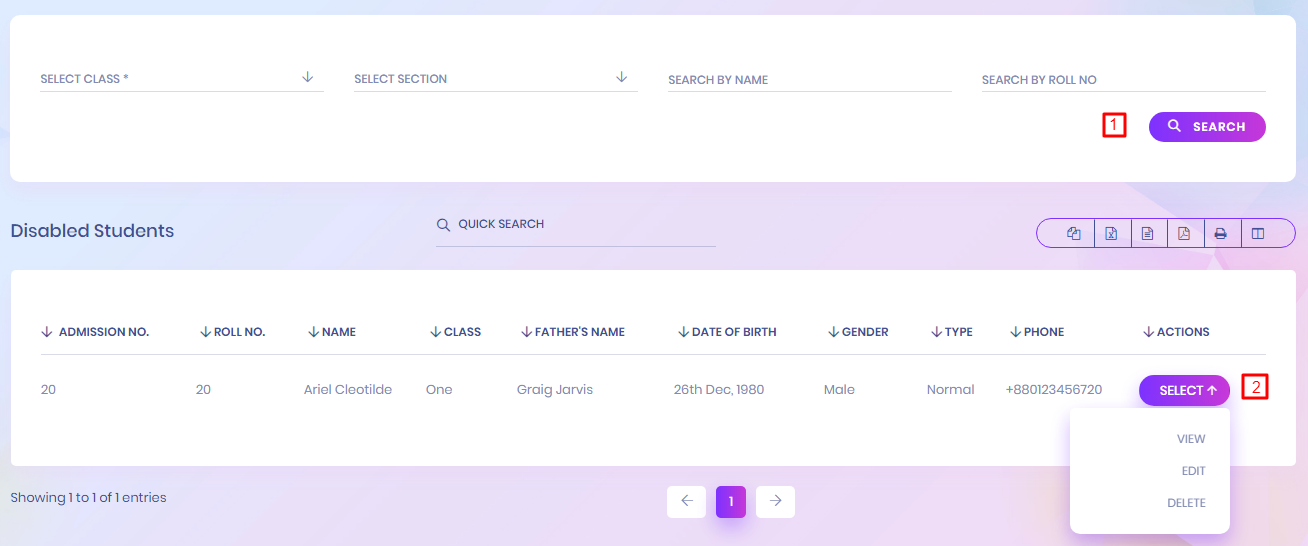Export the table to Excel
The height and width of the screenshot is (546, 1308).
(1111, 234)
